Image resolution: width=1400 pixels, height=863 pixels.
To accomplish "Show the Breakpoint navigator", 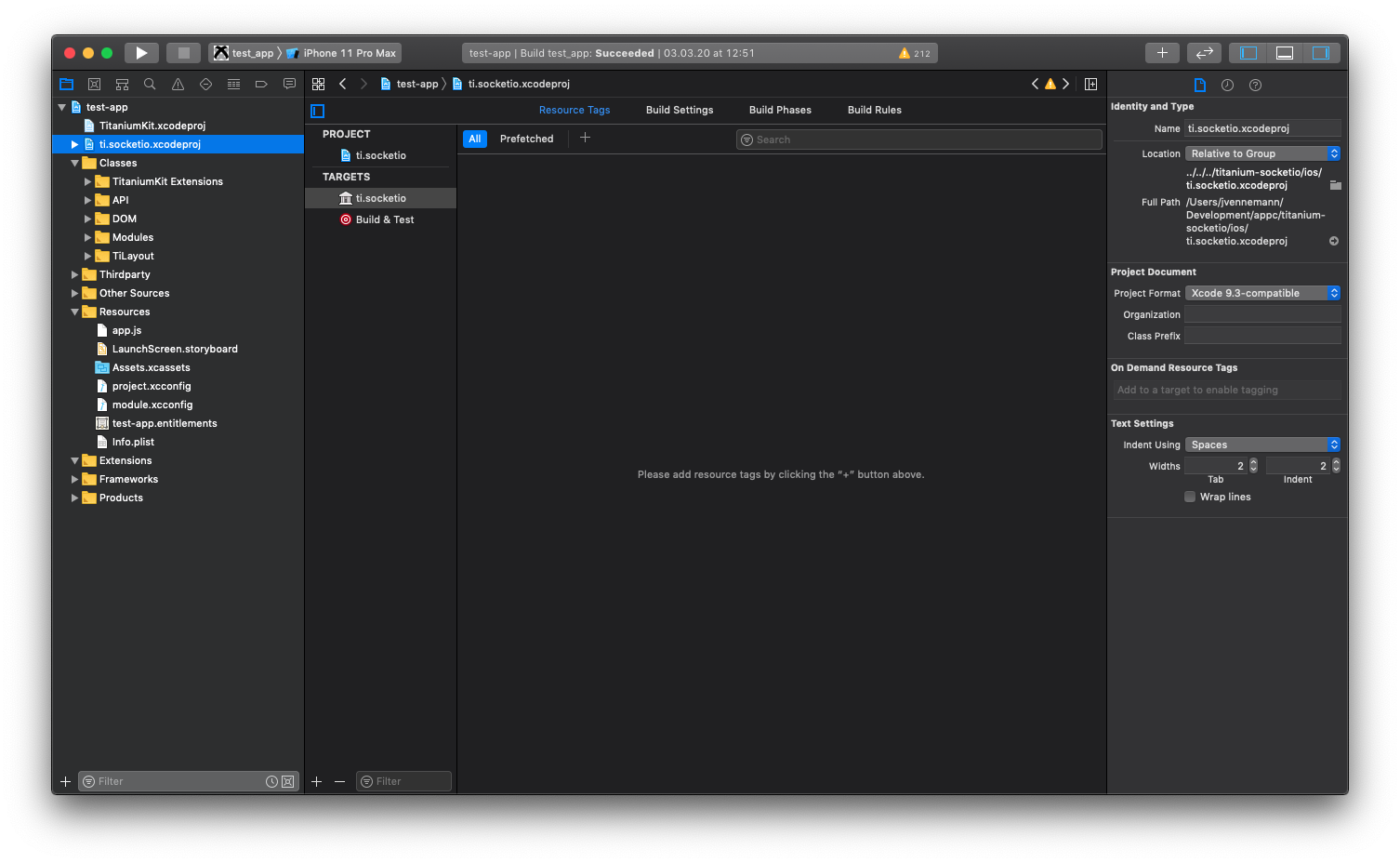I will (261, 84).
